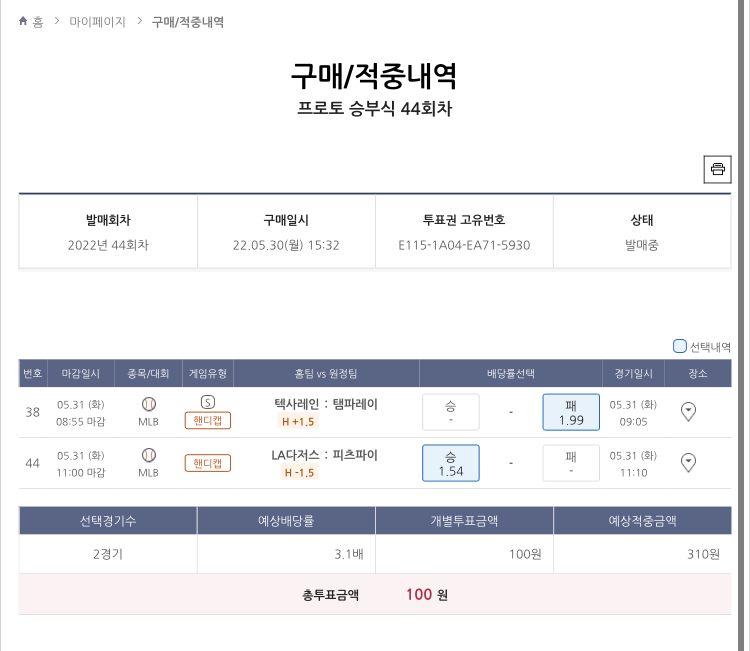Go to 마이페이지 breadcrumb link

tap(97, 22)
